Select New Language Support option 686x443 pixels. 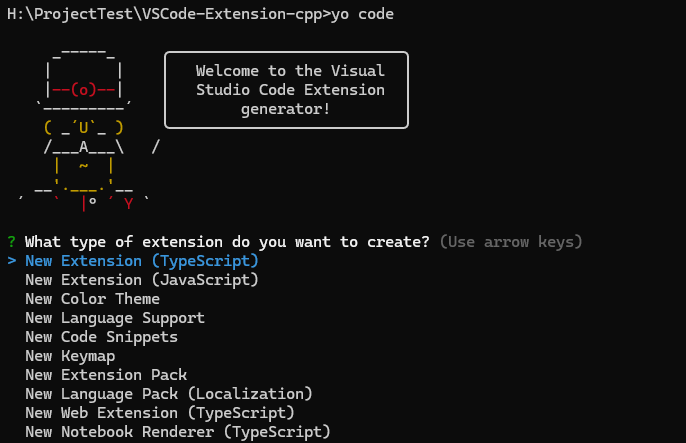(x=115, y=318)
